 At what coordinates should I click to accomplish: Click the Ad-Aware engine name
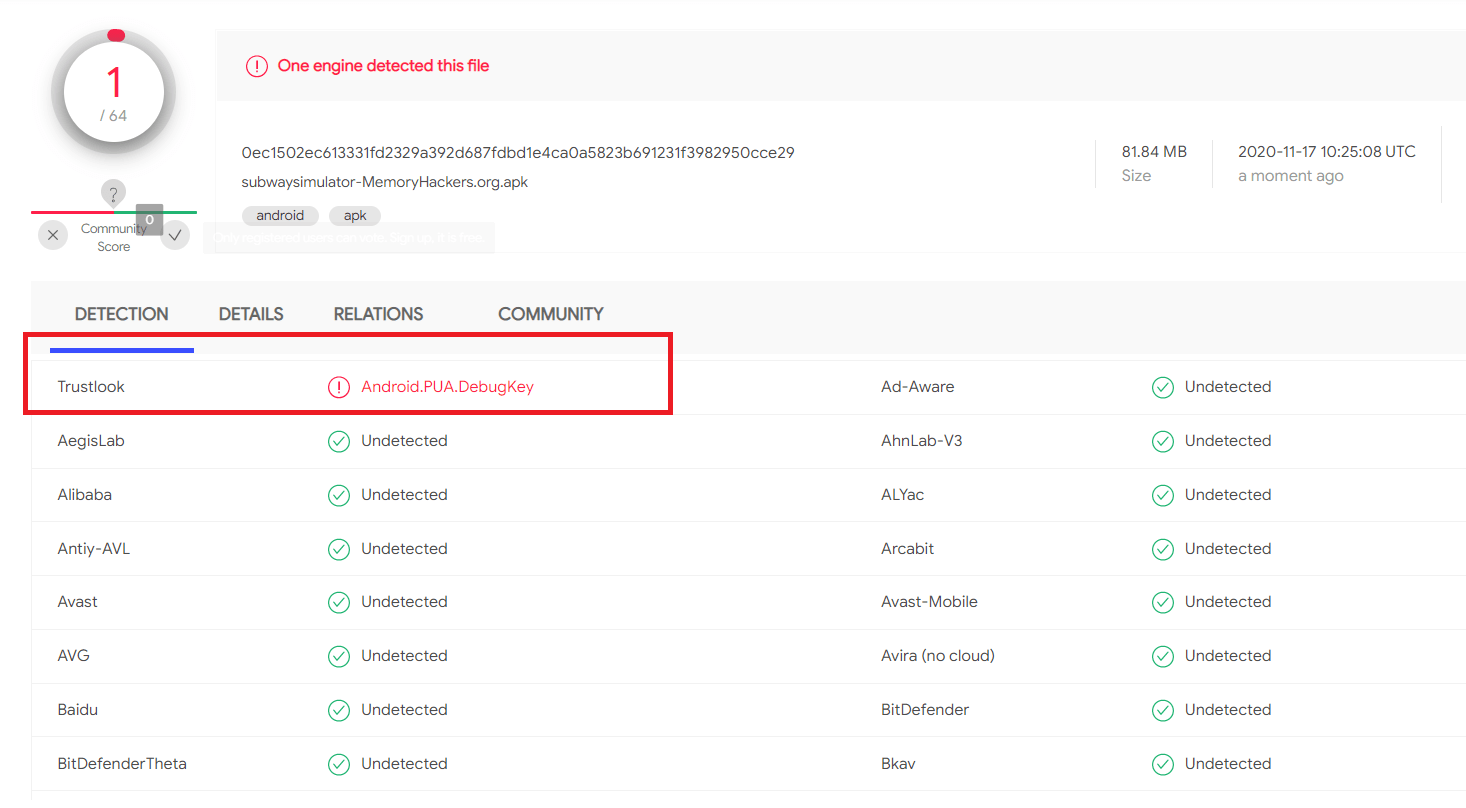click(918, 387)
